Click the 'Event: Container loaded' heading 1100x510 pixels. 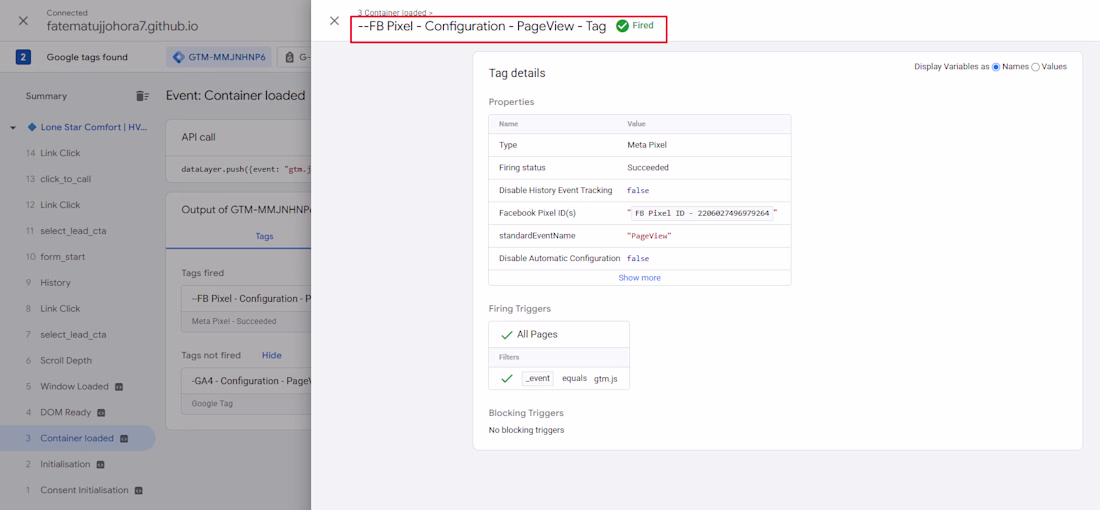point(236,95)
